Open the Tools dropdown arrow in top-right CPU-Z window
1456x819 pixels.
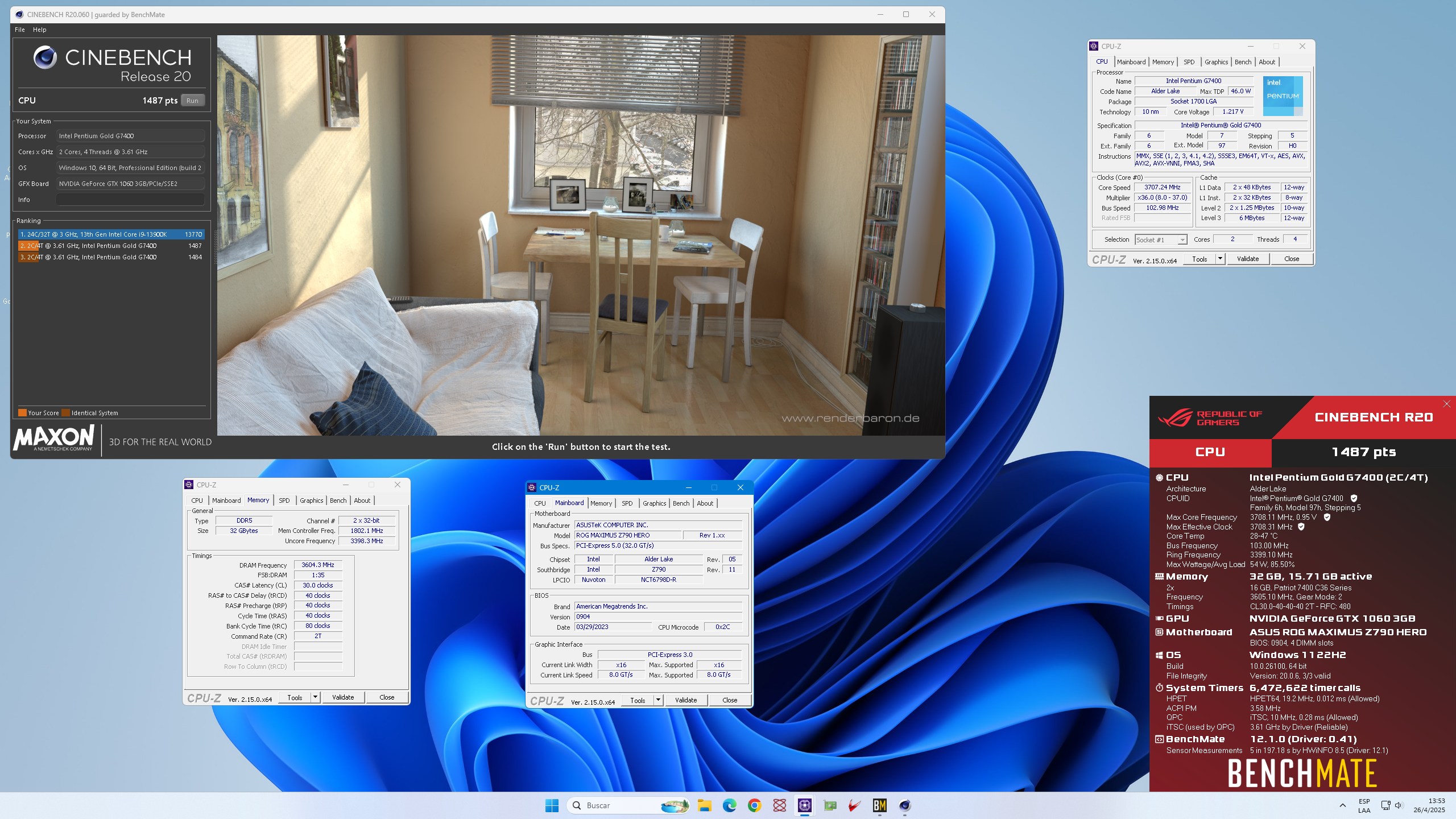(x=1220, y=259)
